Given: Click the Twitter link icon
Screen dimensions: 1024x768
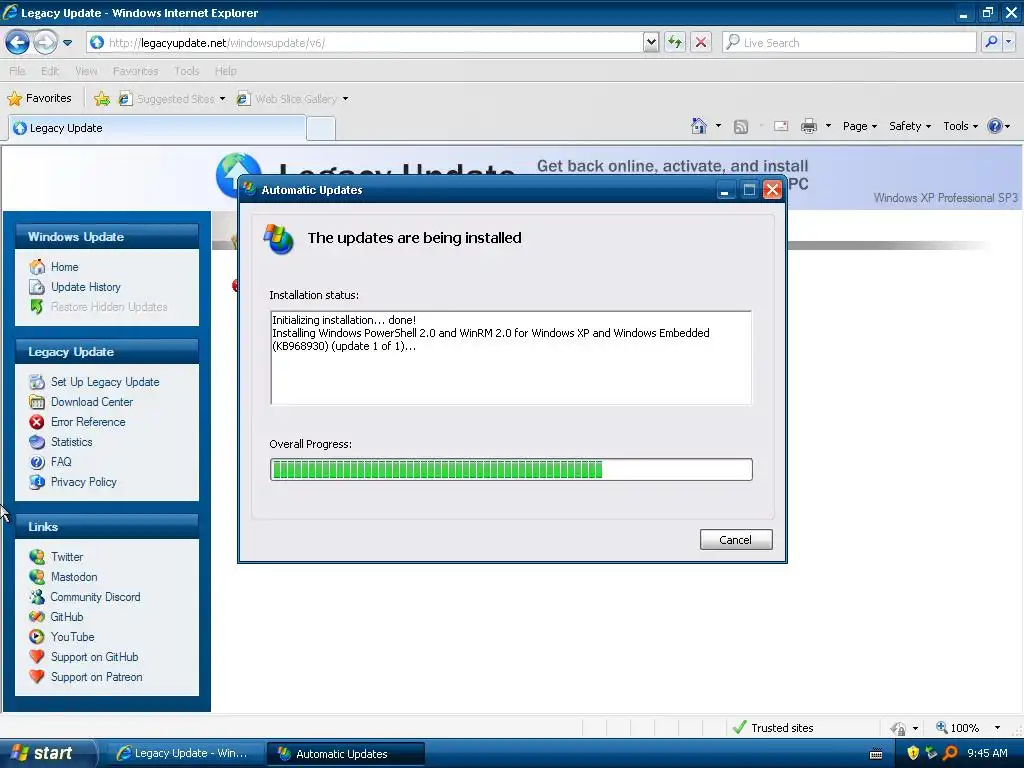Looking at the screenshot, I should 37,557.
